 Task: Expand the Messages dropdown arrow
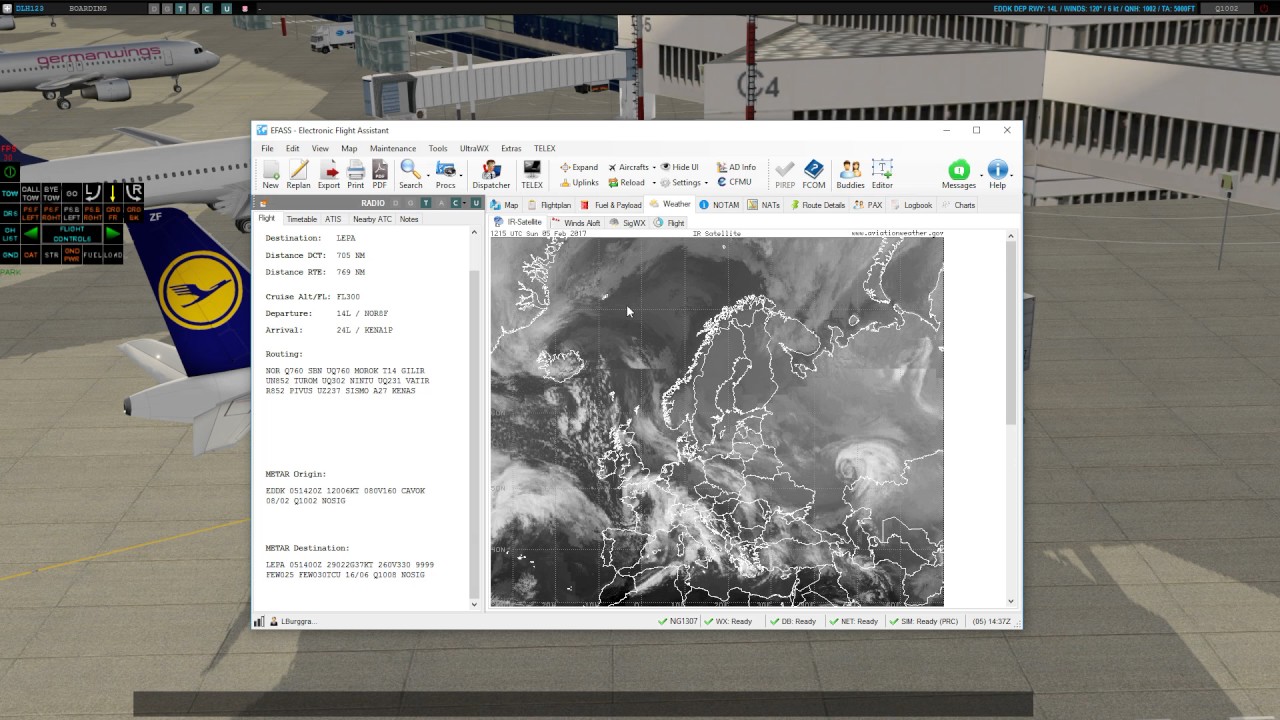tap(979, 175)
